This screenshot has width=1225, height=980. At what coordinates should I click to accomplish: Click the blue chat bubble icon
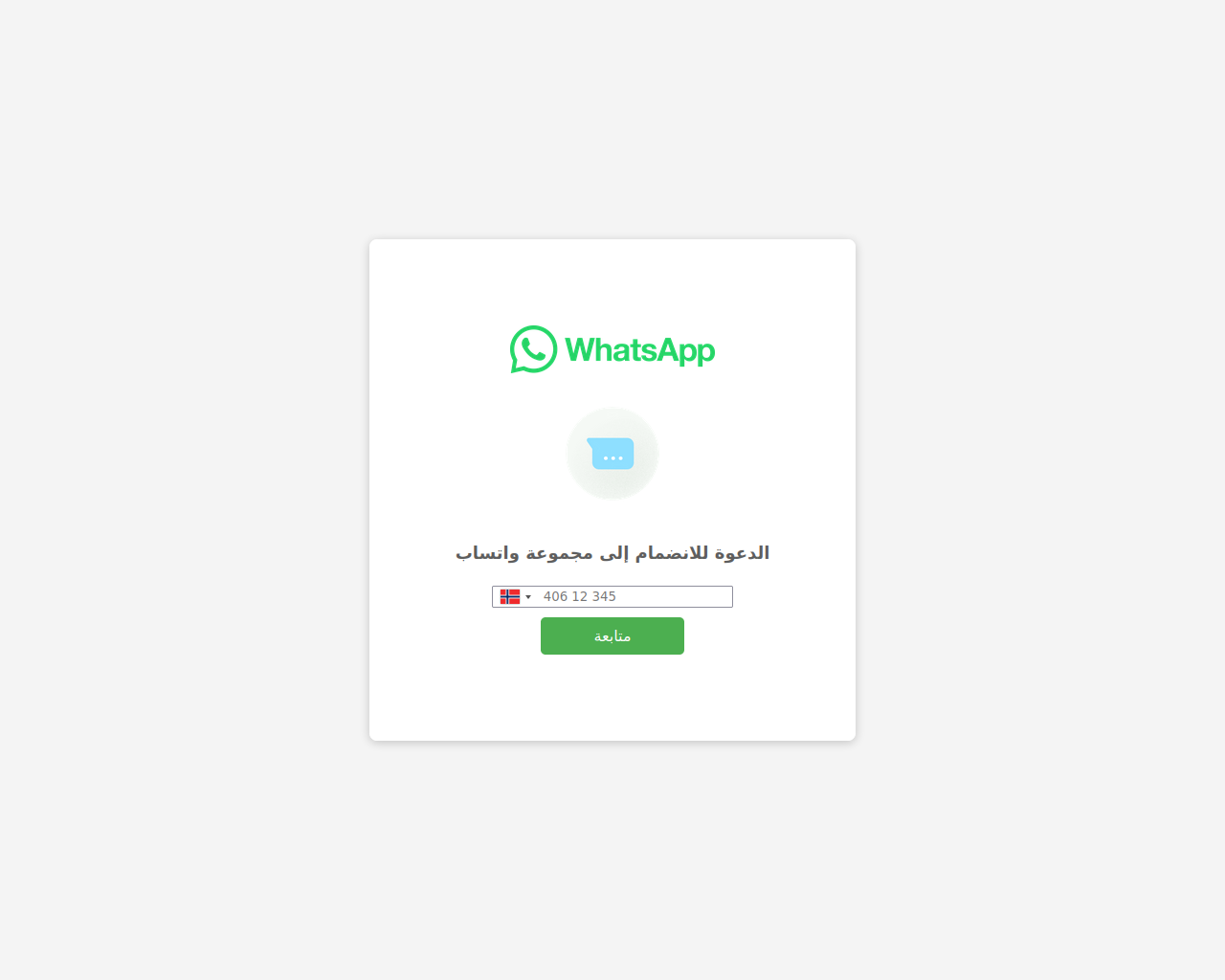611,454
